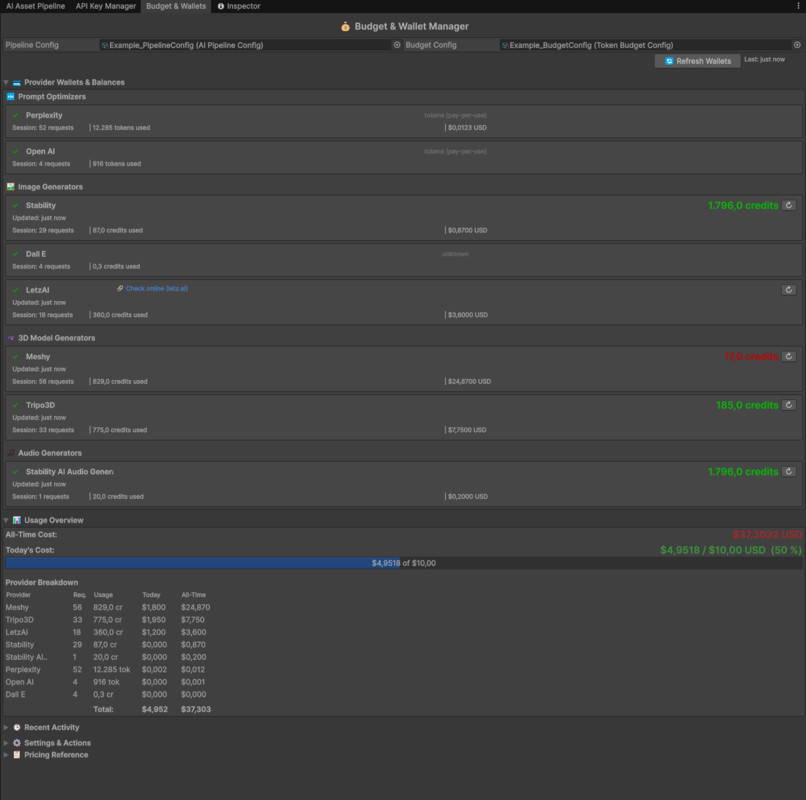Click the Tripo3D status checkmark

[15, 405]
